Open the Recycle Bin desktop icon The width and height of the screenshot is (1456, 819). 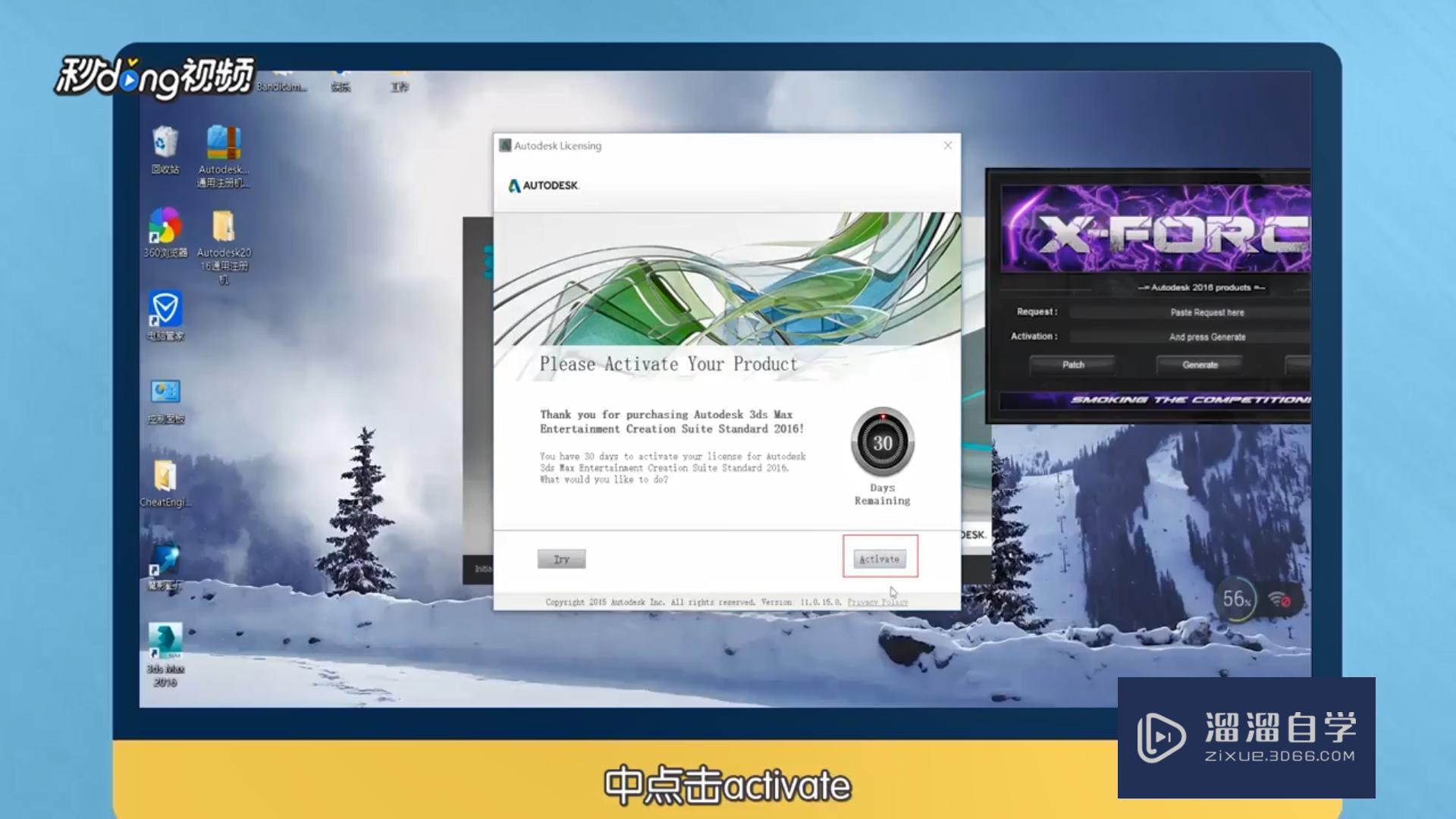[165, 150]
